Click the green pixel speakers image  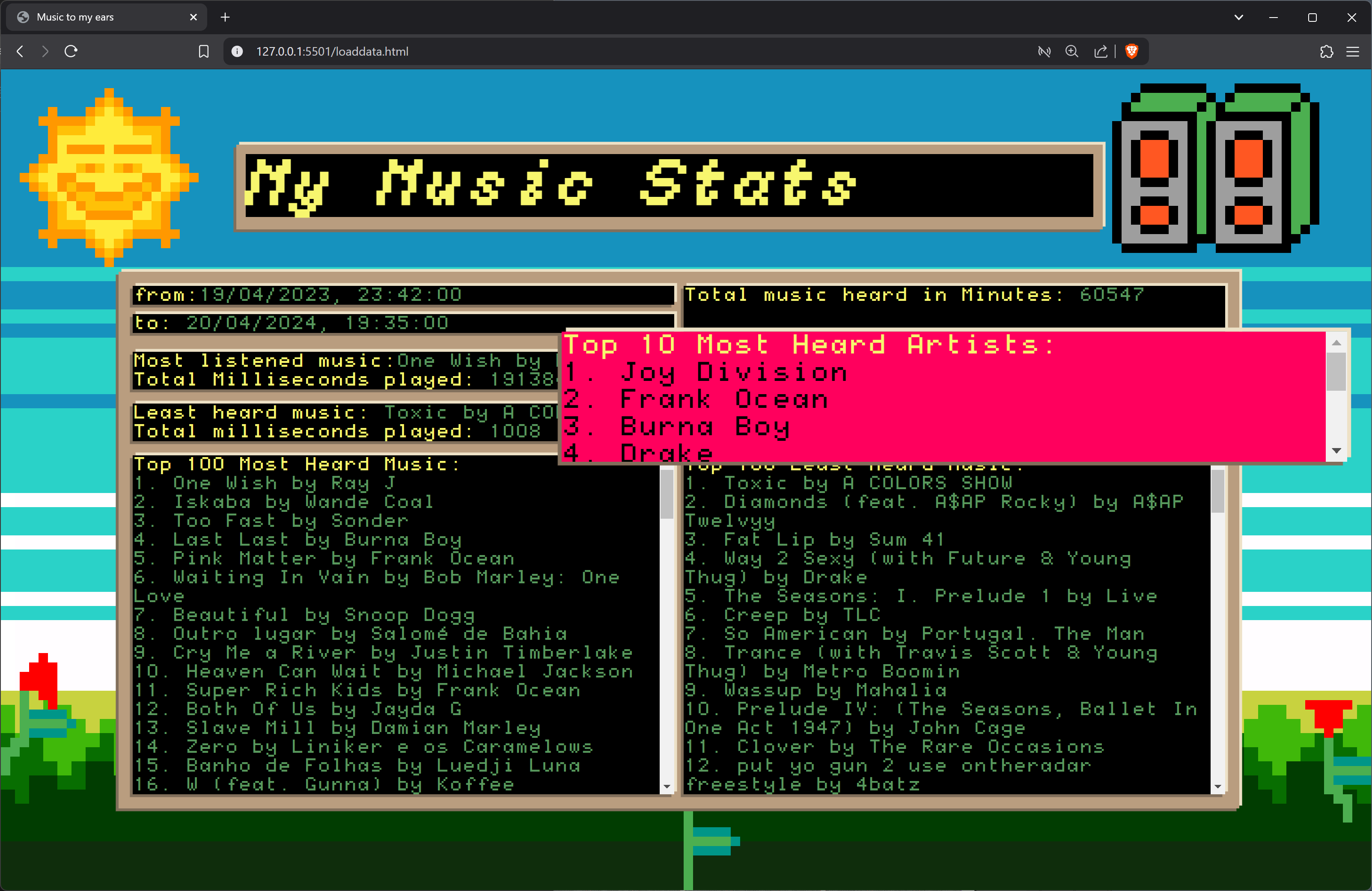1215,168
